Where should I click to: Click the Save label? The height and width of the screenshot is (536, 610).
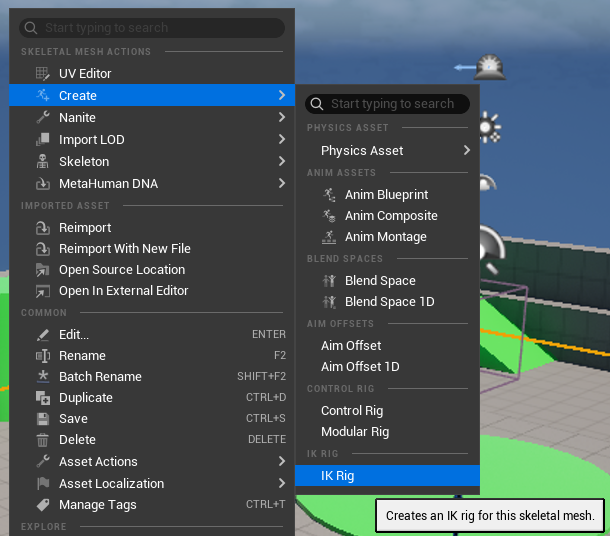click(x=73, y=419)
